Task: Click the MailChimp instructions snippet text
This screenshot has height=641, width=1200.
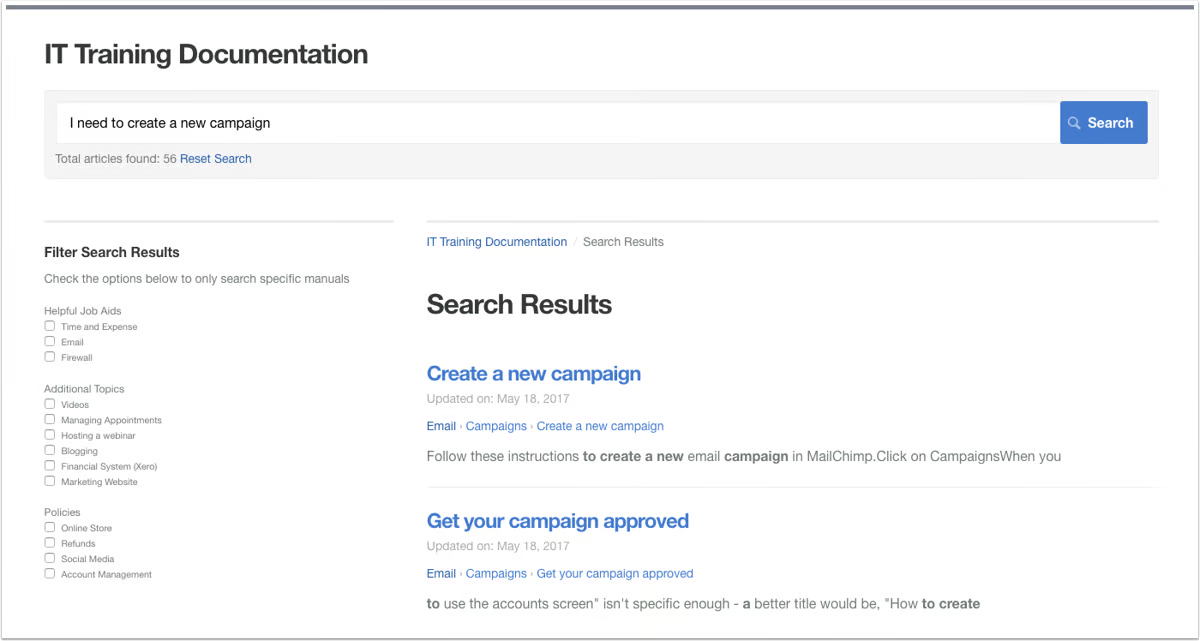Action: (744, 456)
